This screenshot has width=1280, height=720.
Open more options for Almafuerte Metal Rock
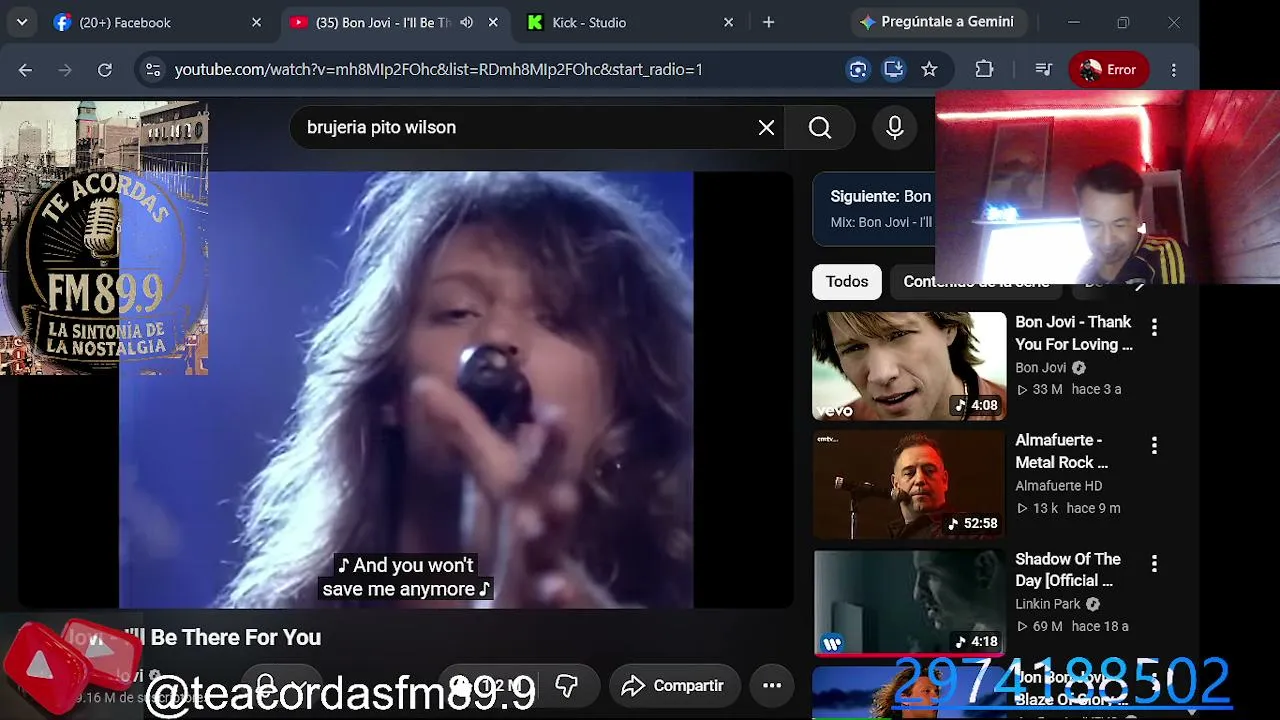1154,445
